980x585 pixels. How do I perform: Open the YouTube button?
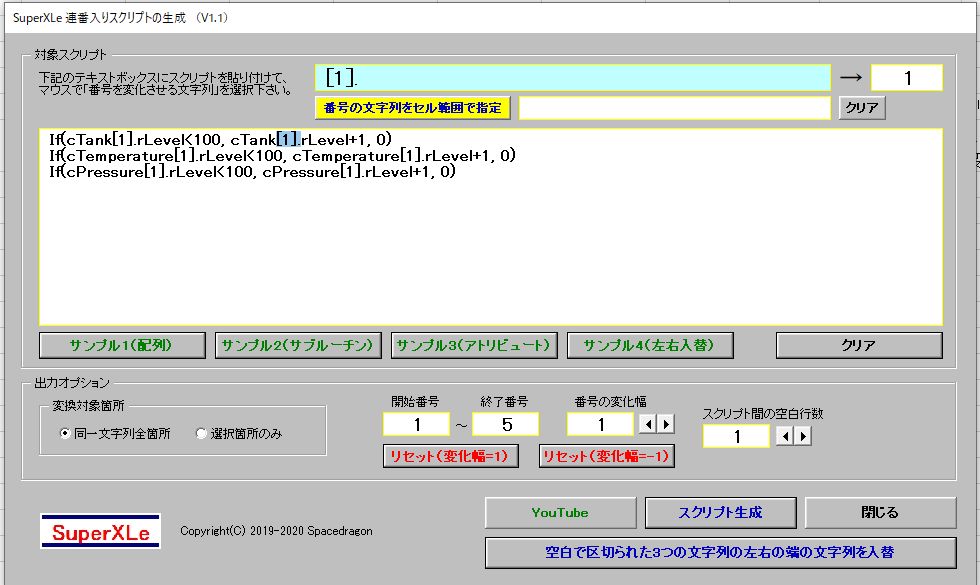[x=561, y=512]
